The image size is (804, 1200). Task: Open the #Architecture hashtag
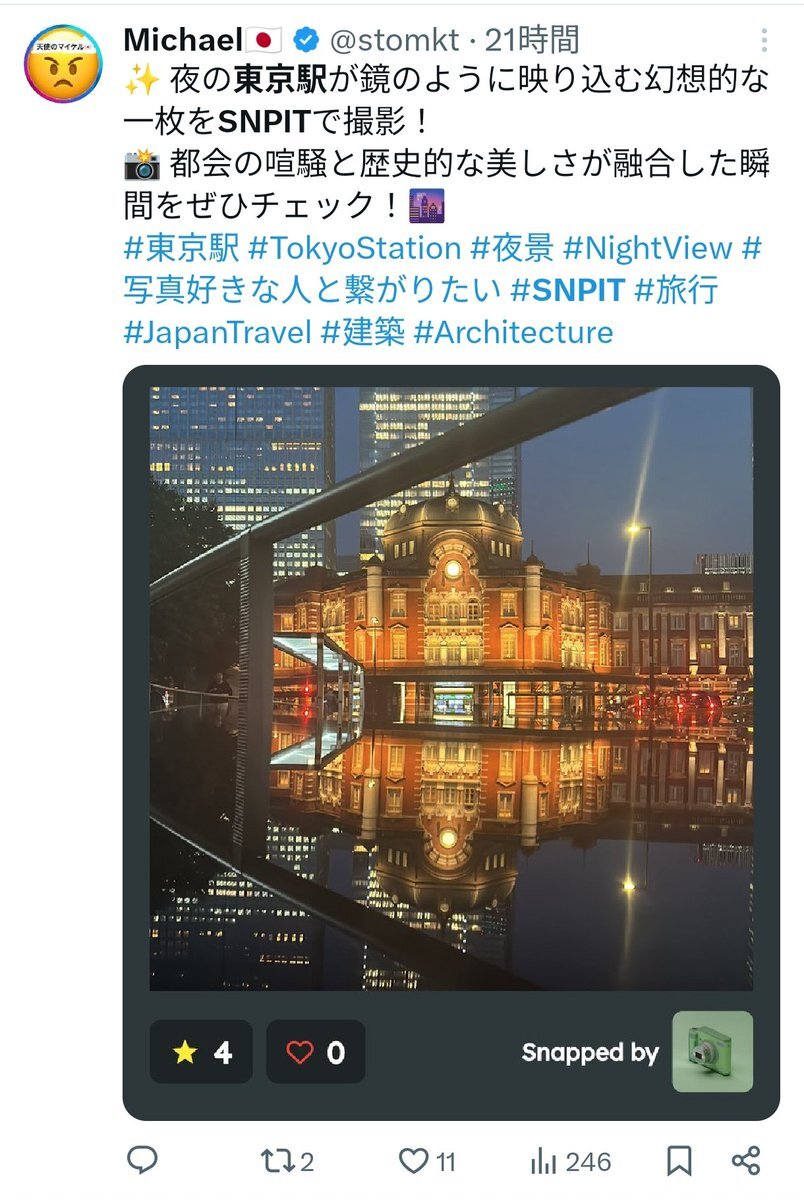(513, 332)
